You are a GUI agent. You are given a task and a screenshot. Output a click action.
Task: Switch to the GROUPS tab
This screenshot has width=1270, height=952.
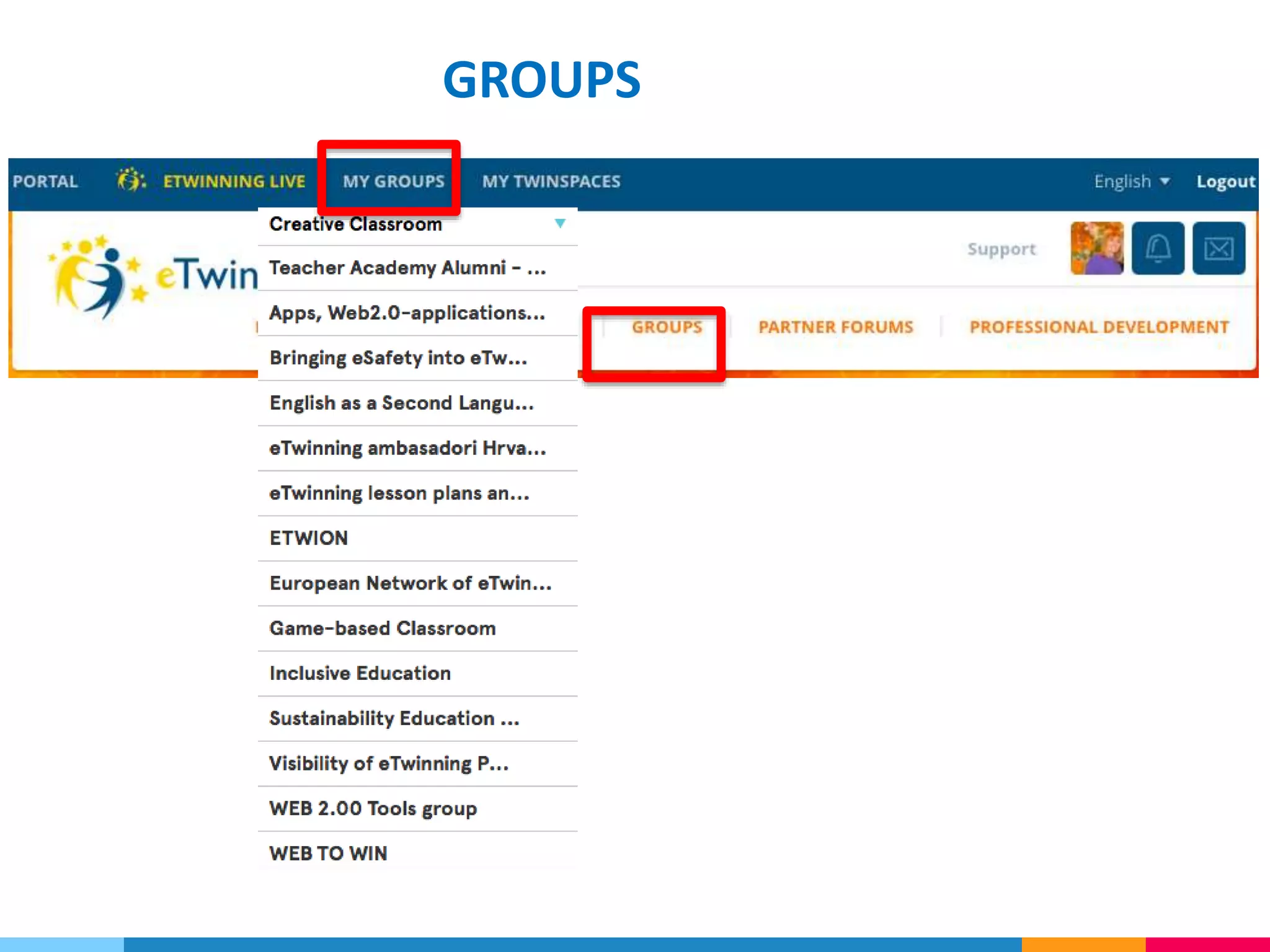(x=667, y=327)
